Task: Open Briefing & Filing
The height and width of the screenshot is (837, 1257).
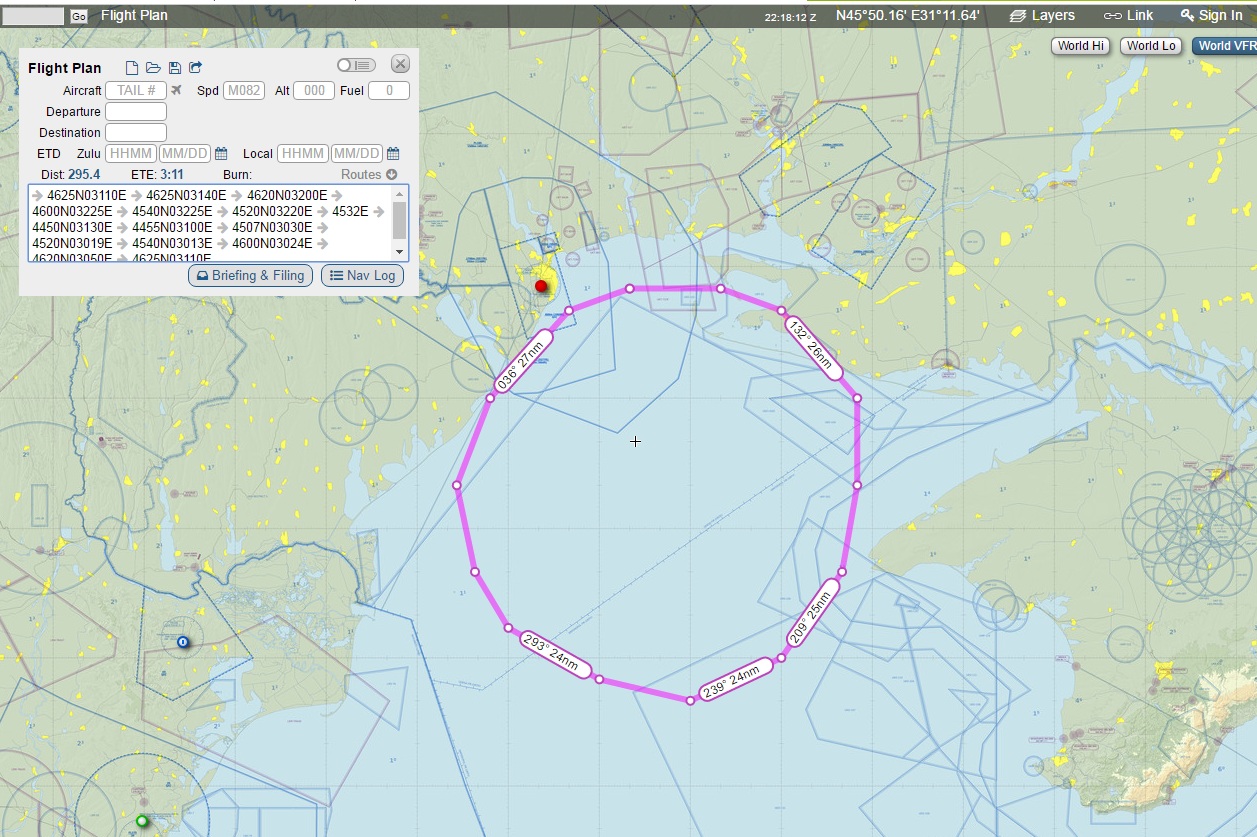Action: tap(251, 276)
